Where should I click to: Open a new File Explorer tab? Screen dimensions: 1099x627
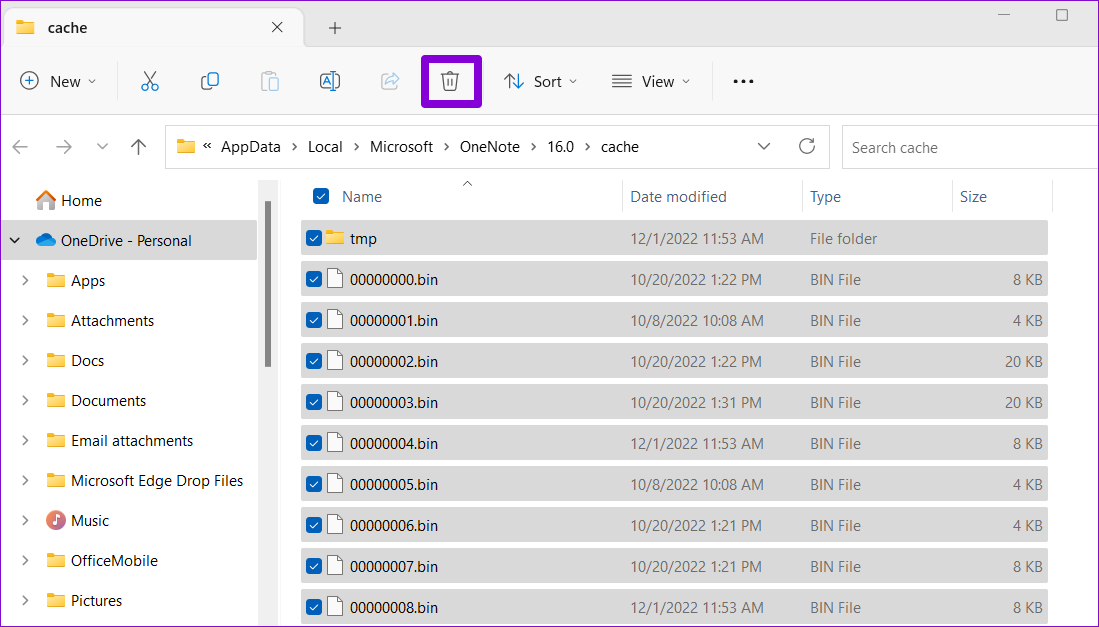(x=334, y=27)
